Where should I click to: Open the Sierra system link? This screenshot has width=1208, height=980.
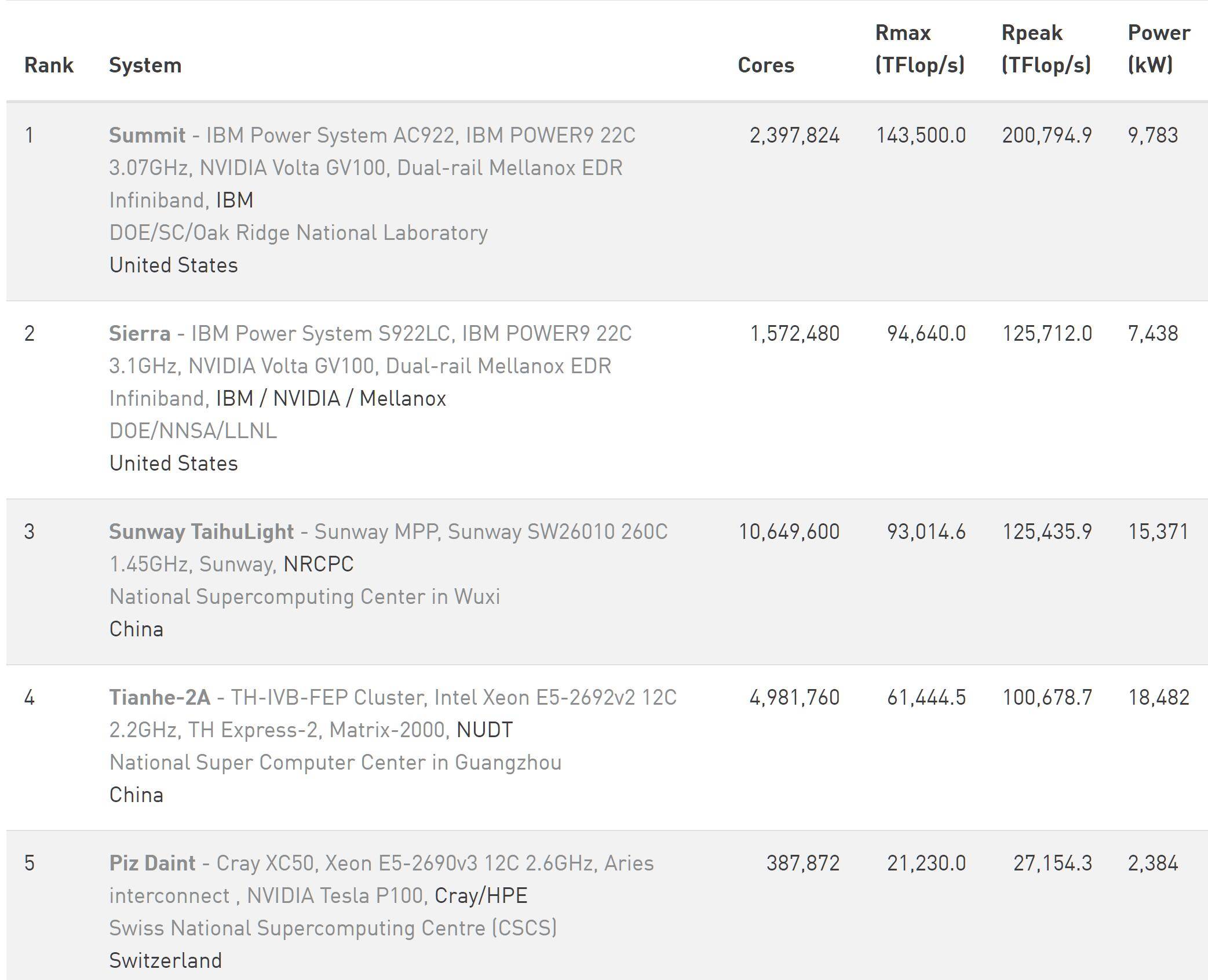click(x=140, y=333)
